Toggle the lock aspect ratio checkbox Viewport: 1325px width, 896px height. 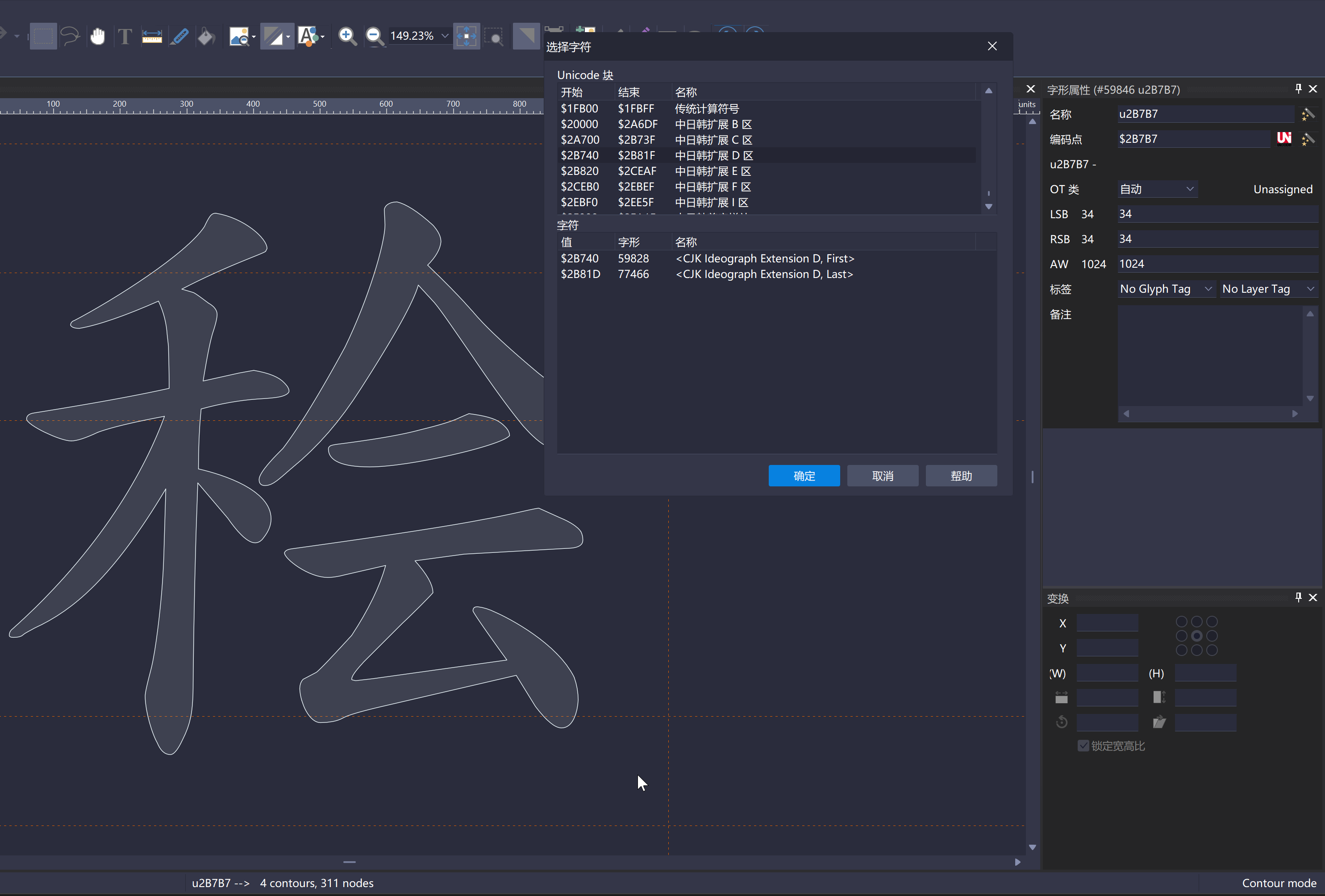[x=1083, y=746]
